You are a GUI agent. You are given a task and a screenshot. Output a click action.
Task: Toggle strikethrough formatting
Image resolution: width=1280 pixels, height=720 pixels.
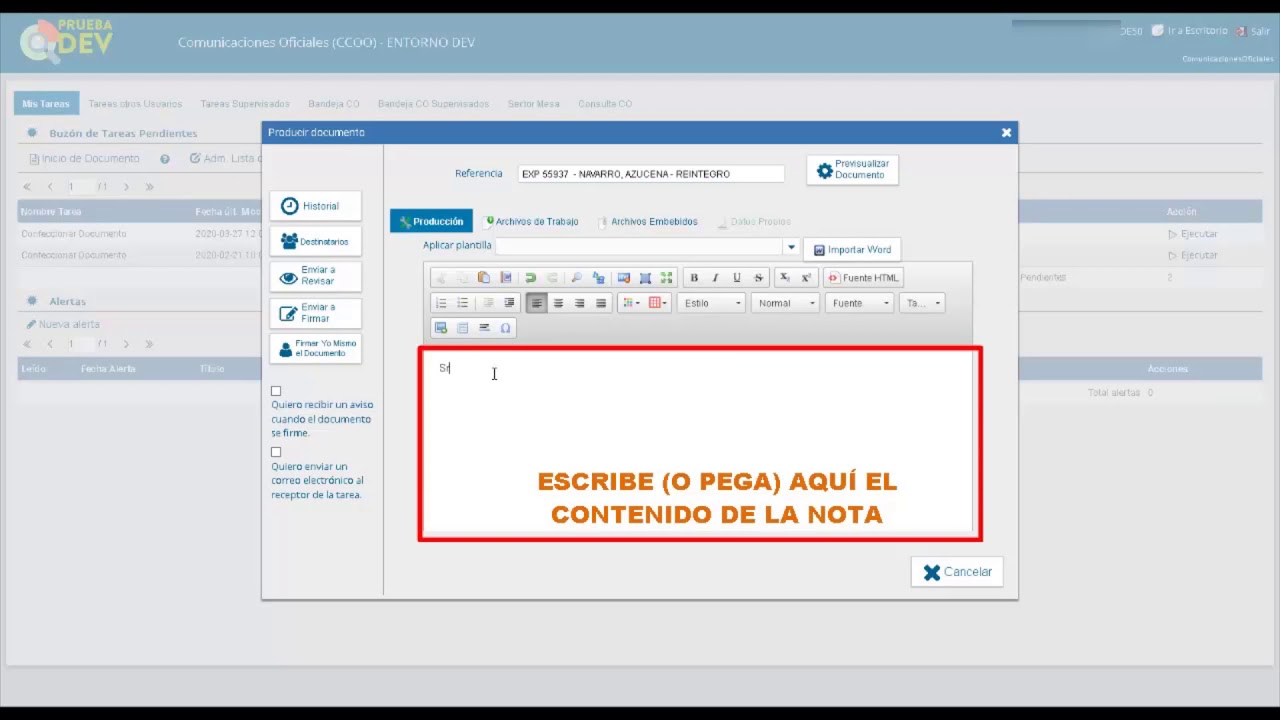pos(758,278)
